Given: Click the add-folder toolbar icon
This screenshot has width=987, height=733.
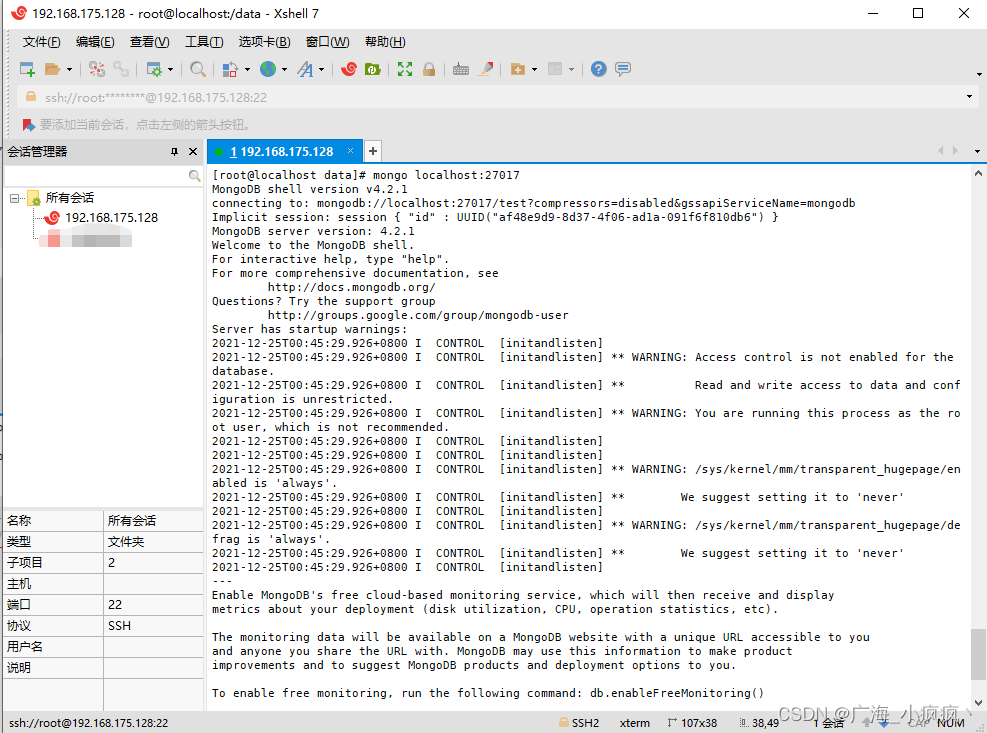Looking at the screenshot, I should pyautogui.click(x=517, y=69).
